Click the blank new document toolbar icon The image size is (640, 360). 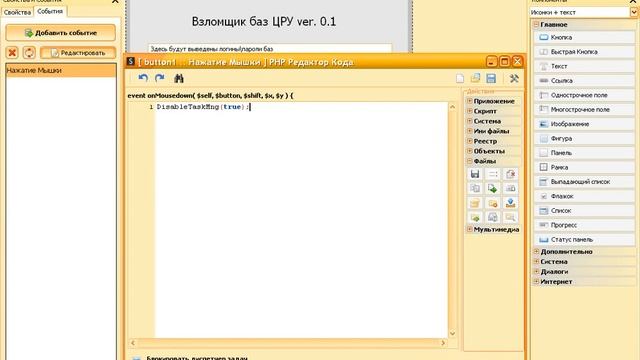click(x=460, y=78)
